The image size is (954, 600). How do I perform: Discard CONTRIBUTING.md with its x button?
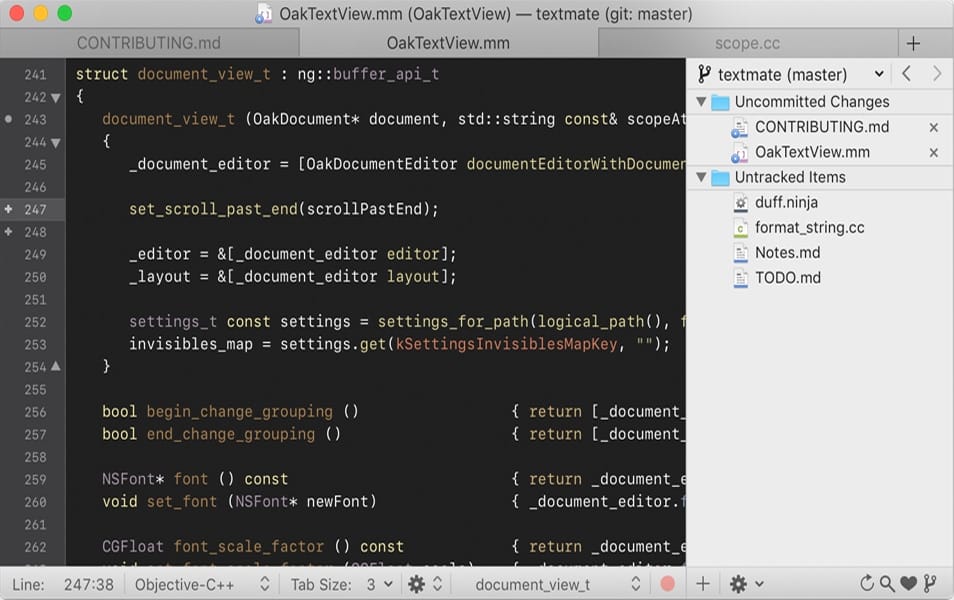coord(933,127)
